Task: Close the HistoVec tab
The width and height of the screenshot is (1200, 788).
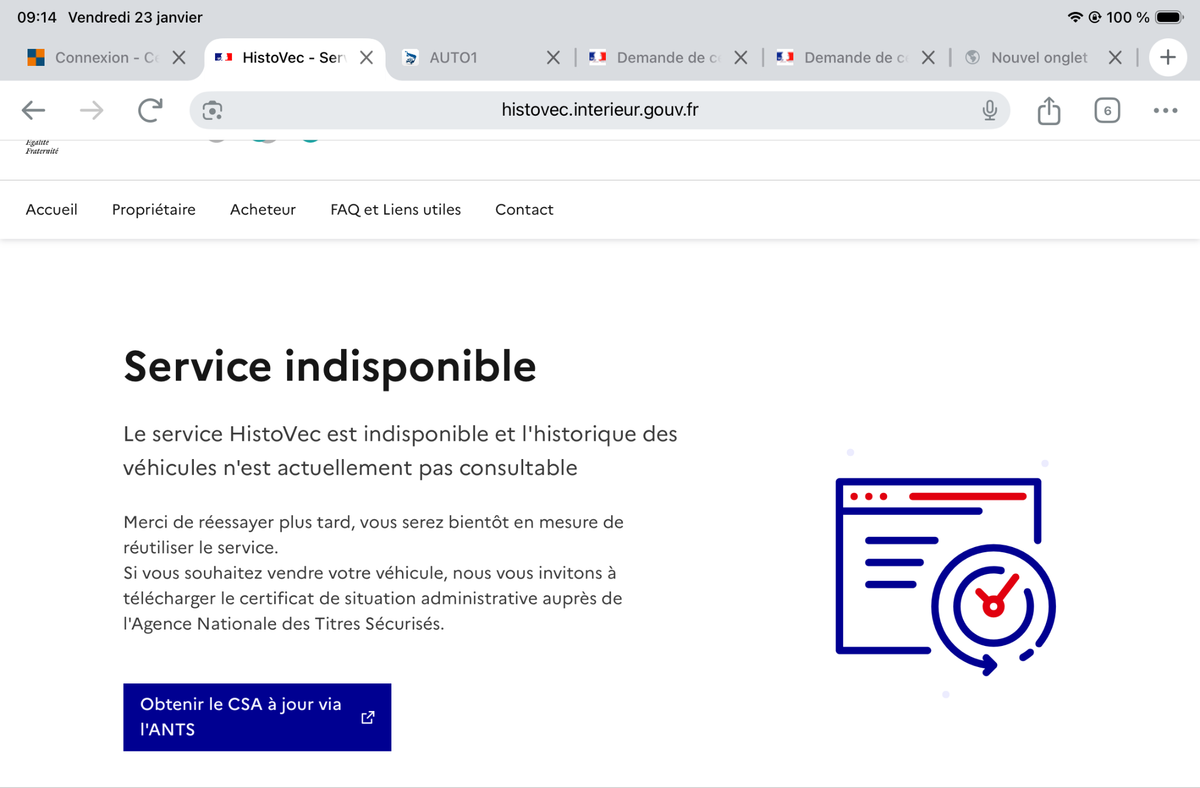Action: point(366,58)
